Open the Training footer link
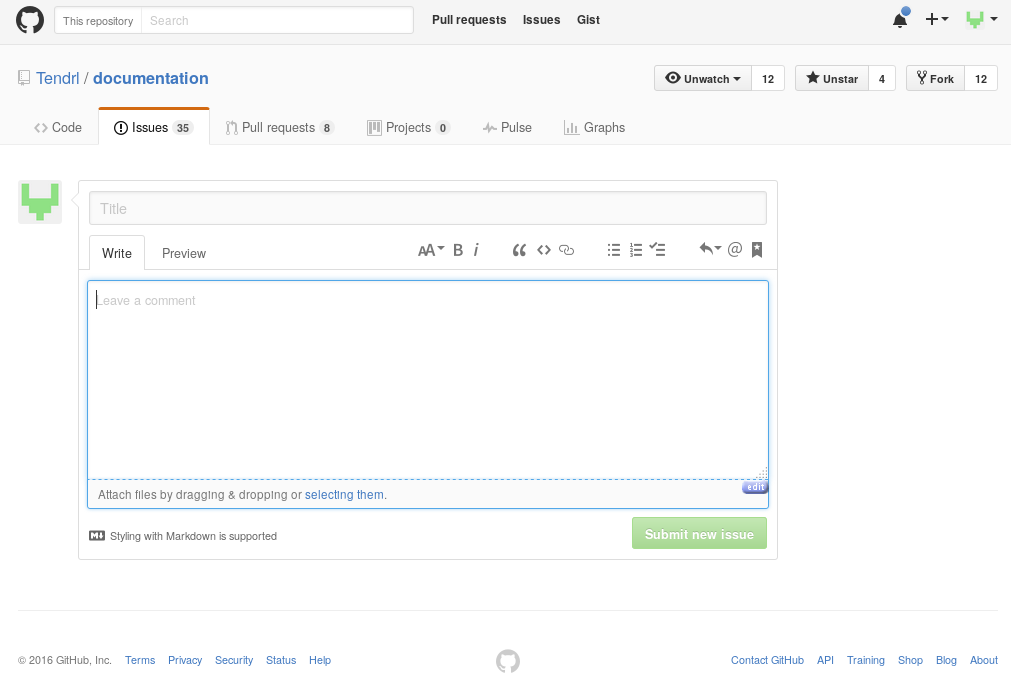1011x689 pixels. [x=866, y=661]
